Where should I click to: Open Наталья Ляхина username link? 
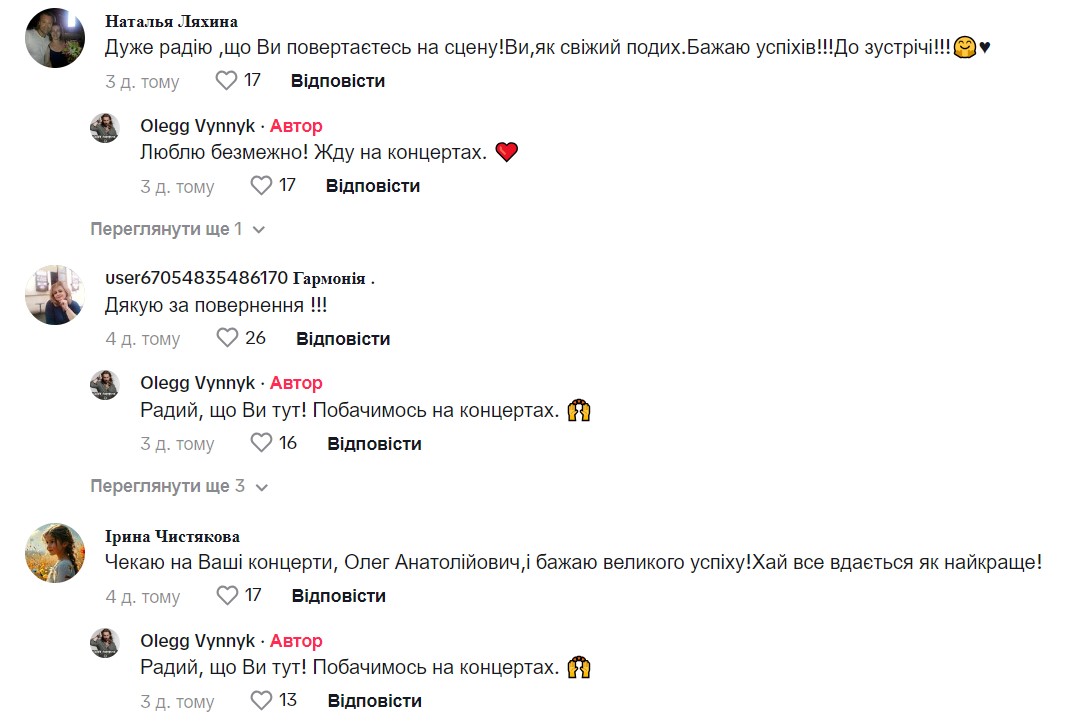(171, 21)
